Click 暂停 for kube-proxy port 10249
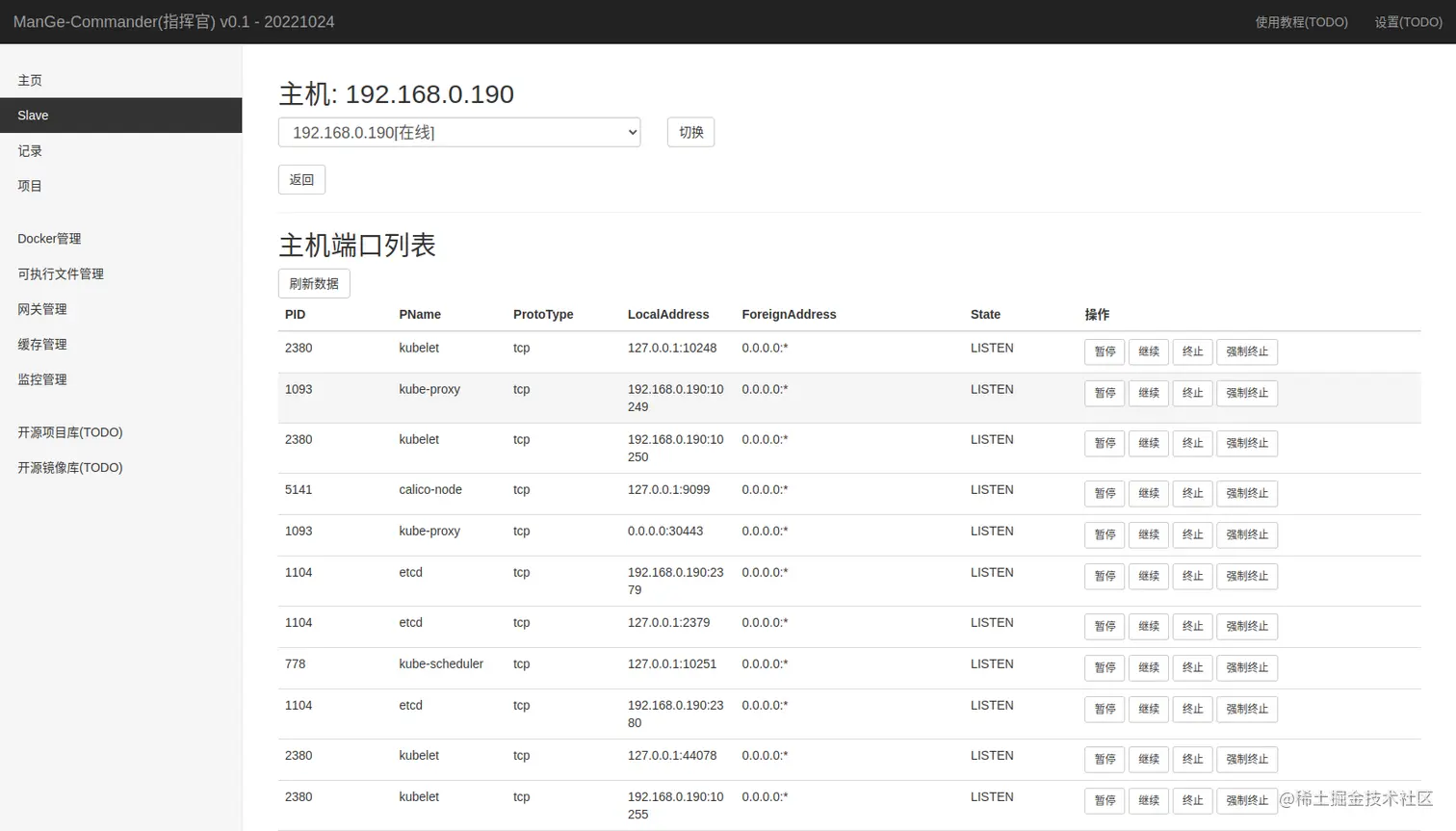Screen dimensions: 1456x831 pos(1105,393)
